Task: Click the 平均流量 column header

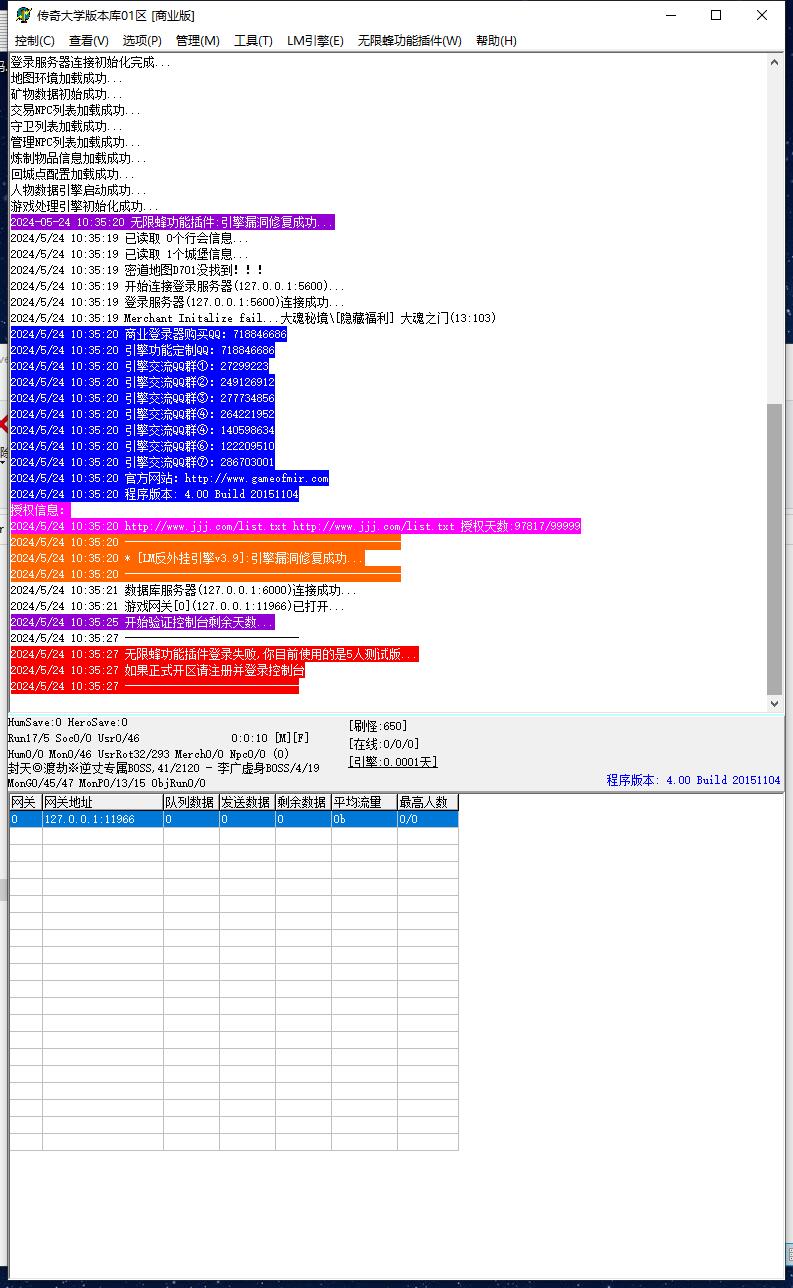Action: click(x=364, y=802)
